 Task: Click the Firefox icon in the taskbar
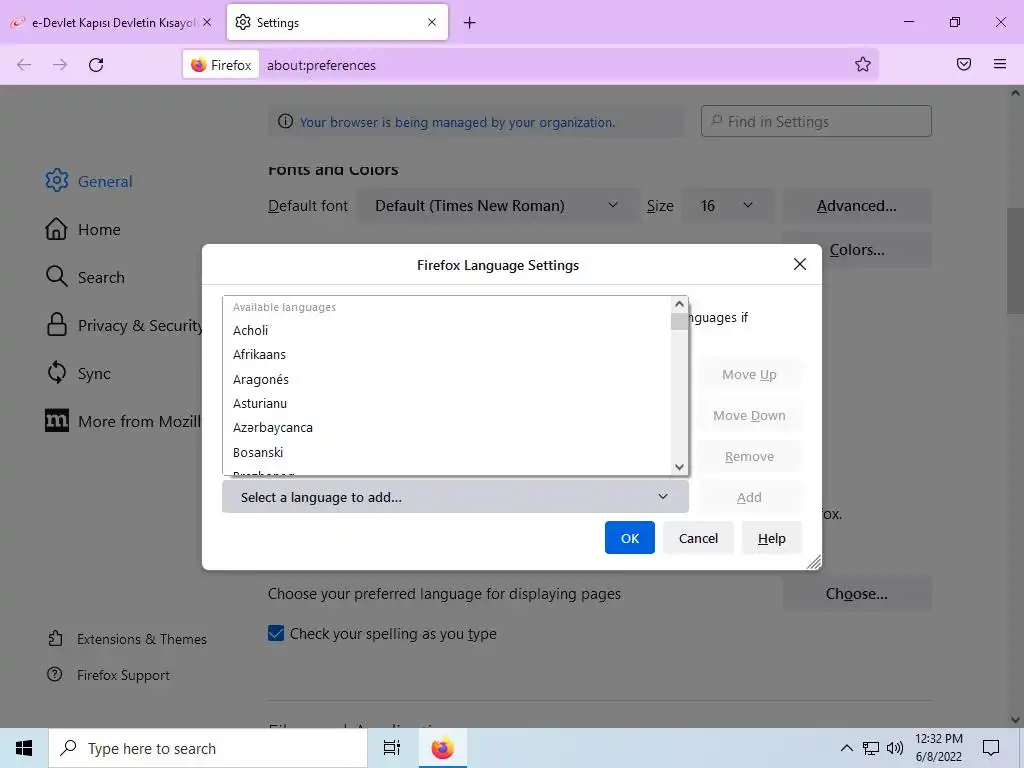[x=442, y=748]
